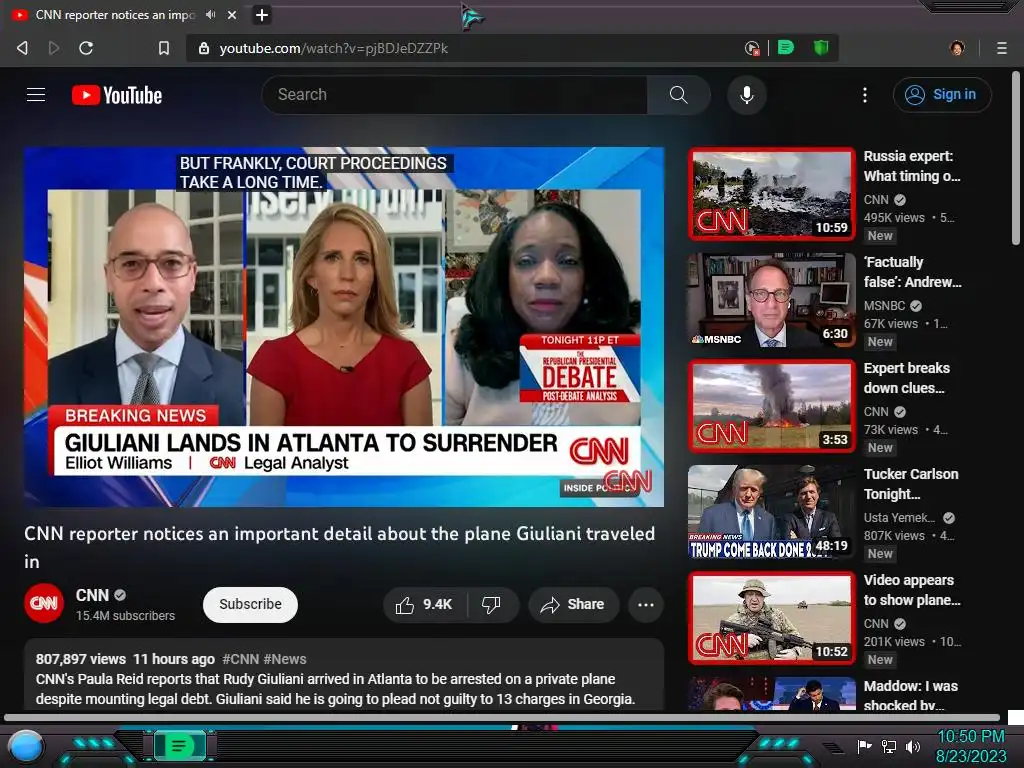
Task: Go back using the browser back arrow
Action: pos(23,48)
